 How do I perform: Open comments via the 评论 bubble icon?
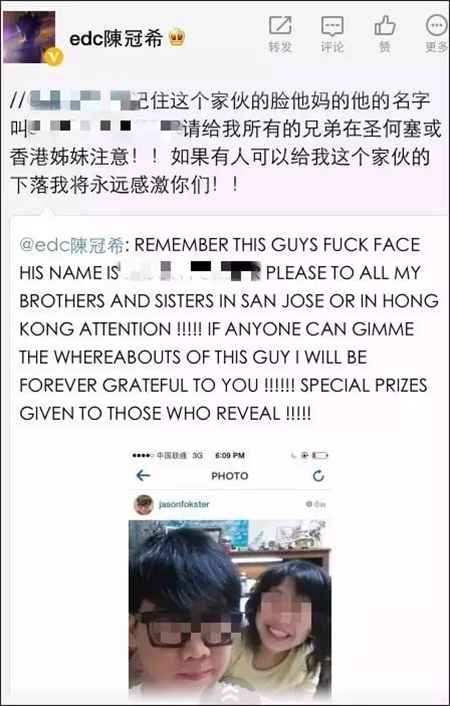pyautogui.click(x=332, y=26)
